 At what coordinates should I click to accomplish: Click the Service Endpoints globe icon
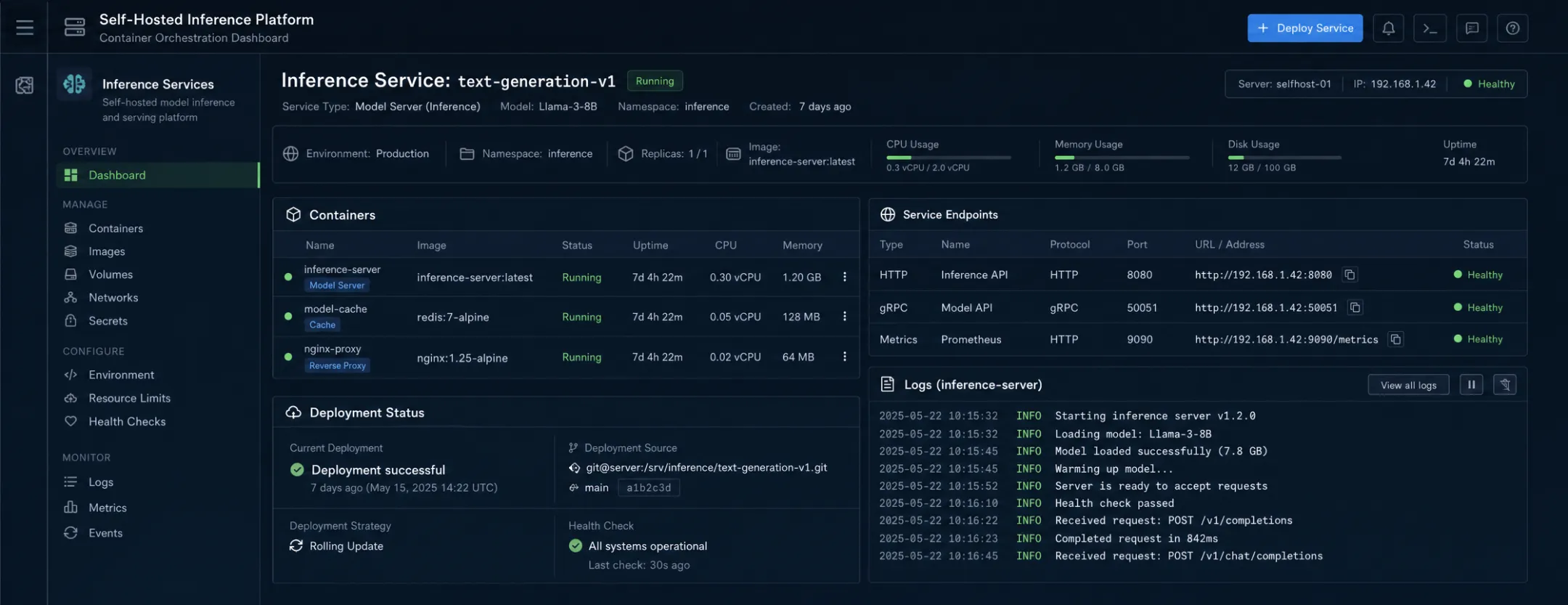pos(887,214)
